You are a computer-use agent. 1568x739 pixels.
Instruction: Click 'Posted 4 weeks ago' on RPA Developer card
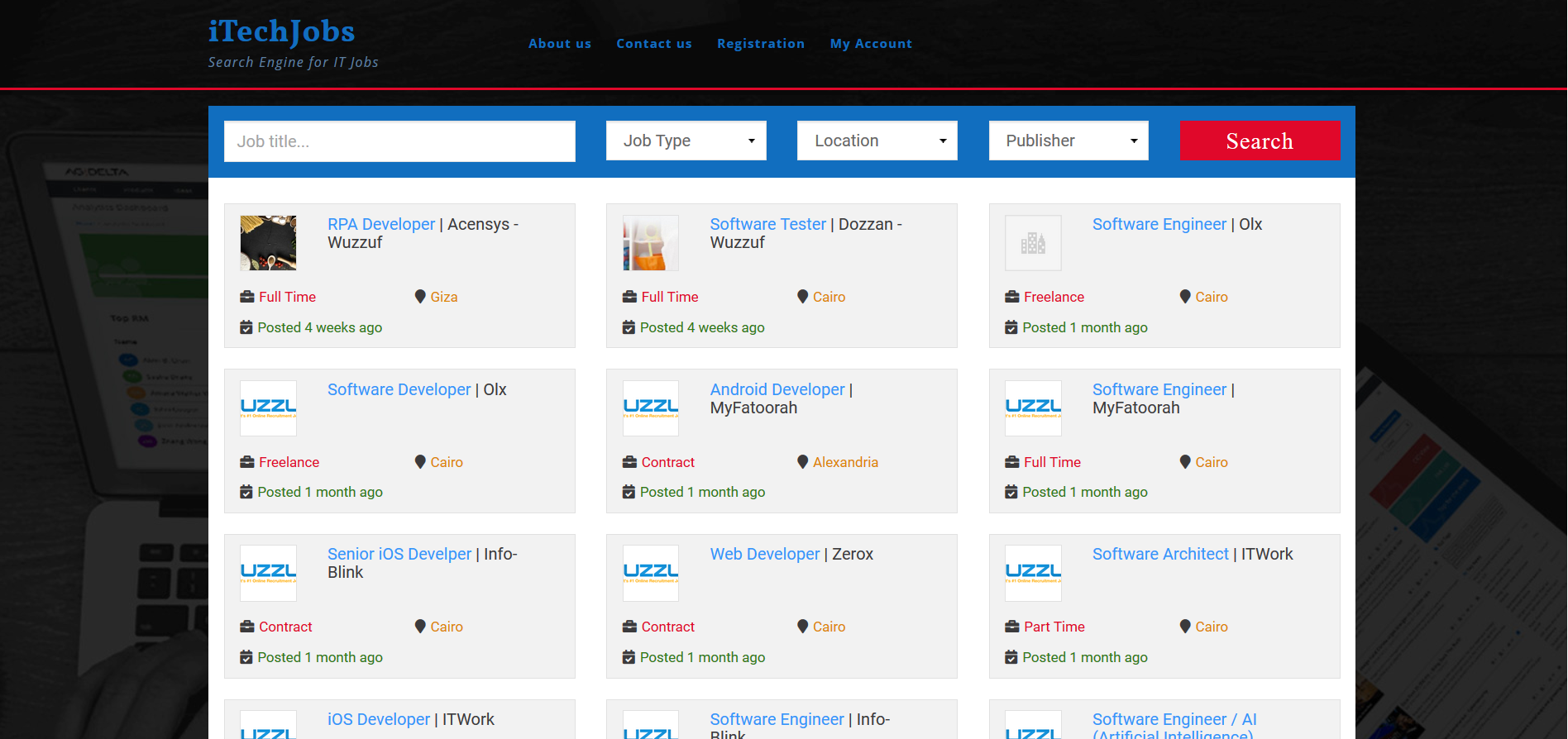(320, 327)
